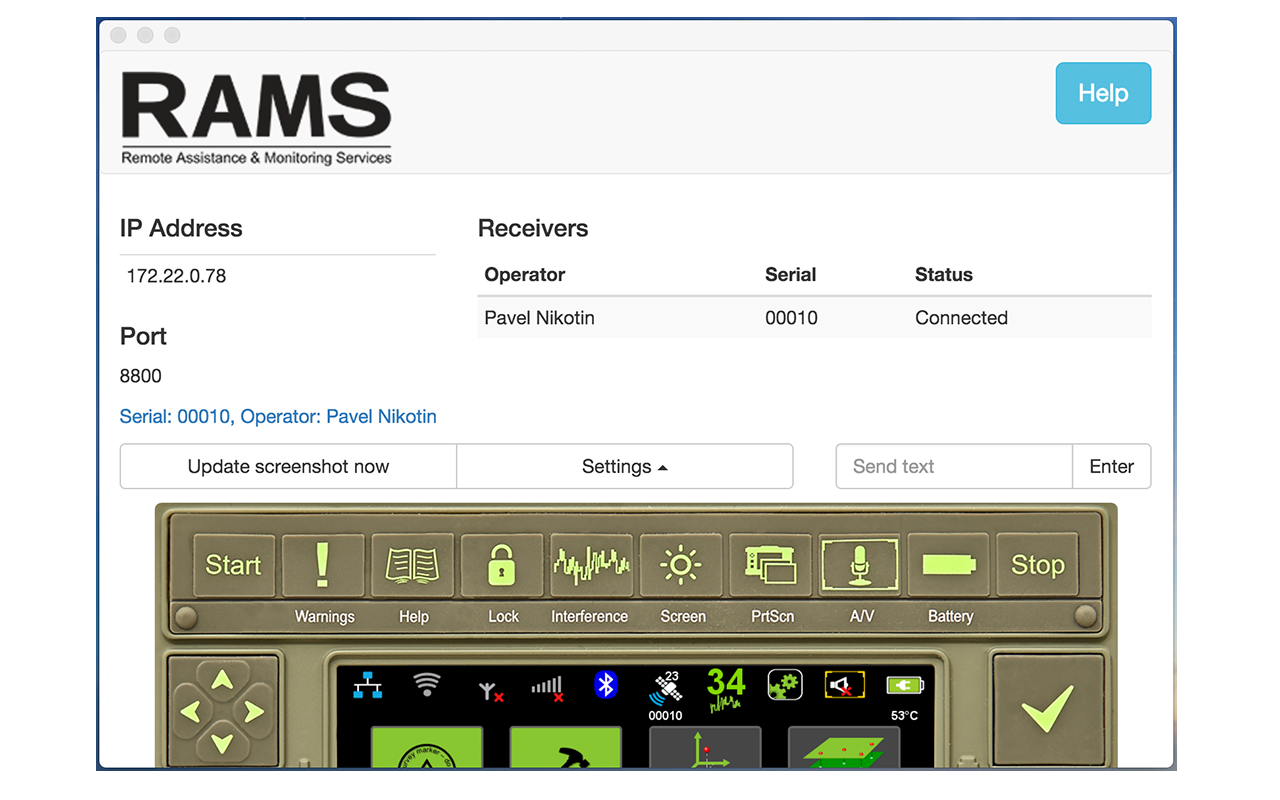Open the survey marker green tile
Viewport: 1280px width, 800px height.
(427, 747)
